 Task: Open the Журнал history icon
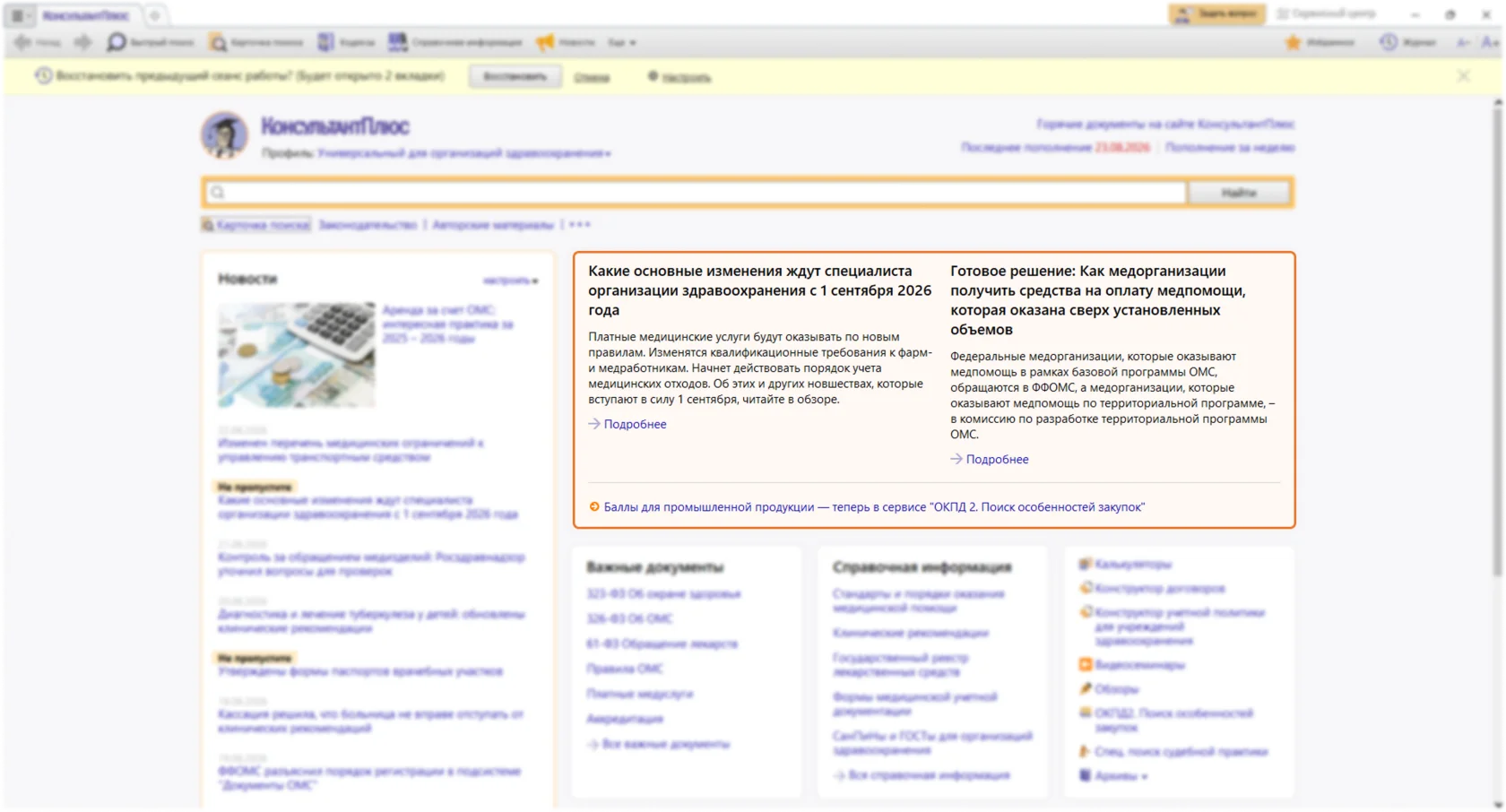tap(1407, 42)
